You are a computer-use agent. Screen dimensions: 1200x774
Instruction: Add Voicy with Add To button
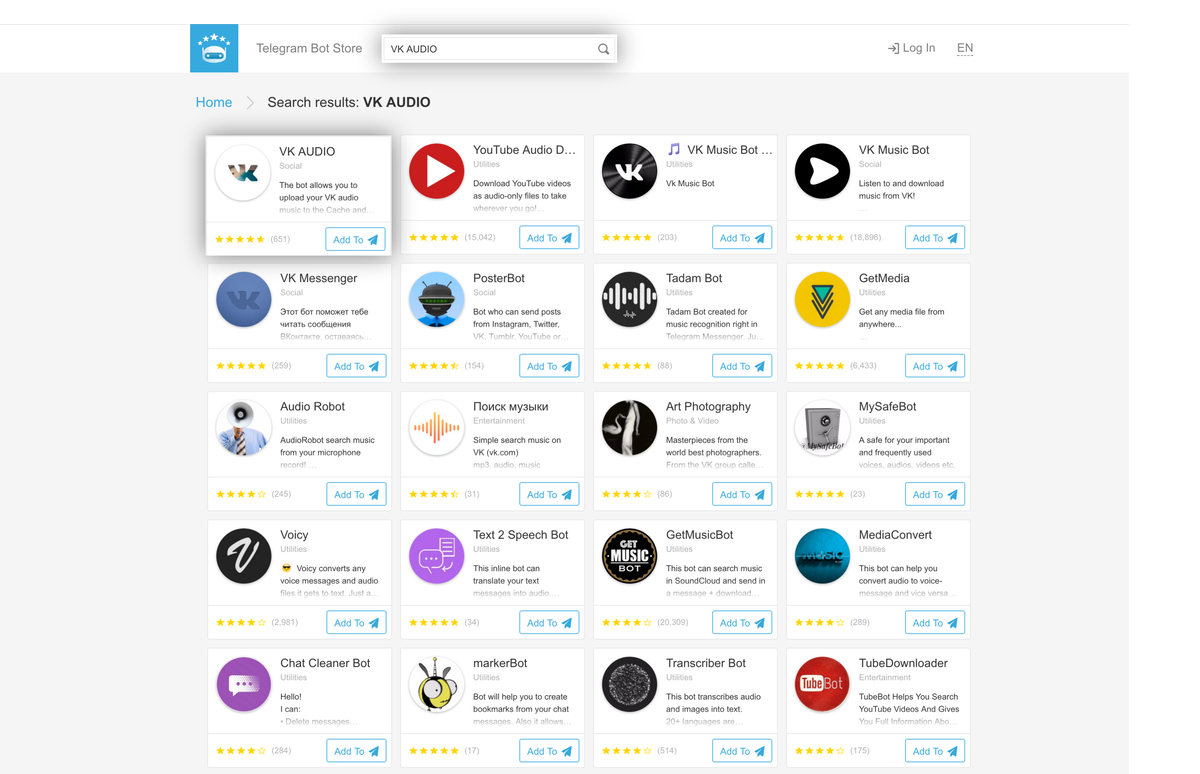(356, 622)
